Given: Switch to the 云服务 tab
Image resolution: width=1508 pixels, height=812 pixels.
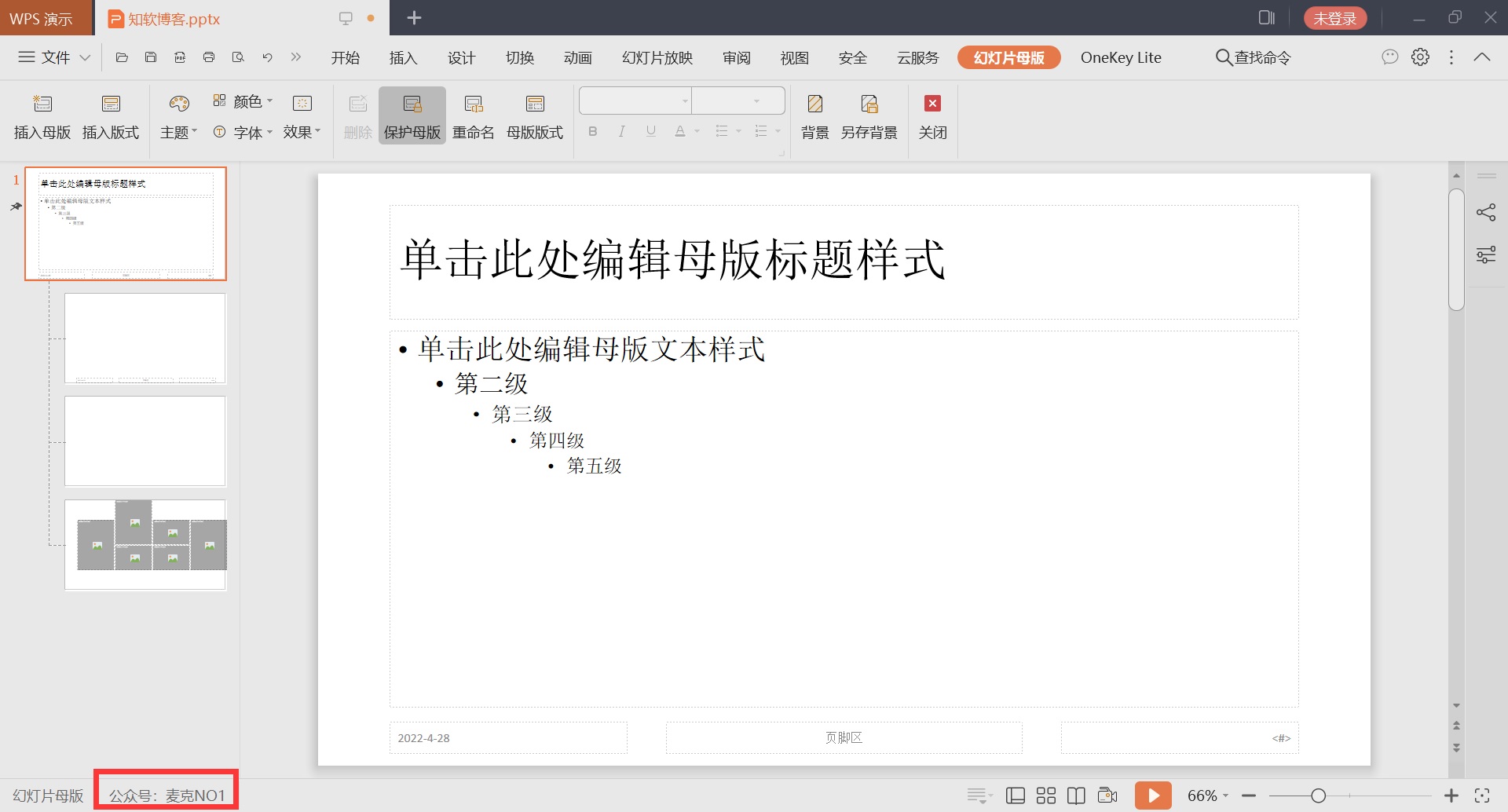Looking at the screenshot, I should [x=918, y=57].
